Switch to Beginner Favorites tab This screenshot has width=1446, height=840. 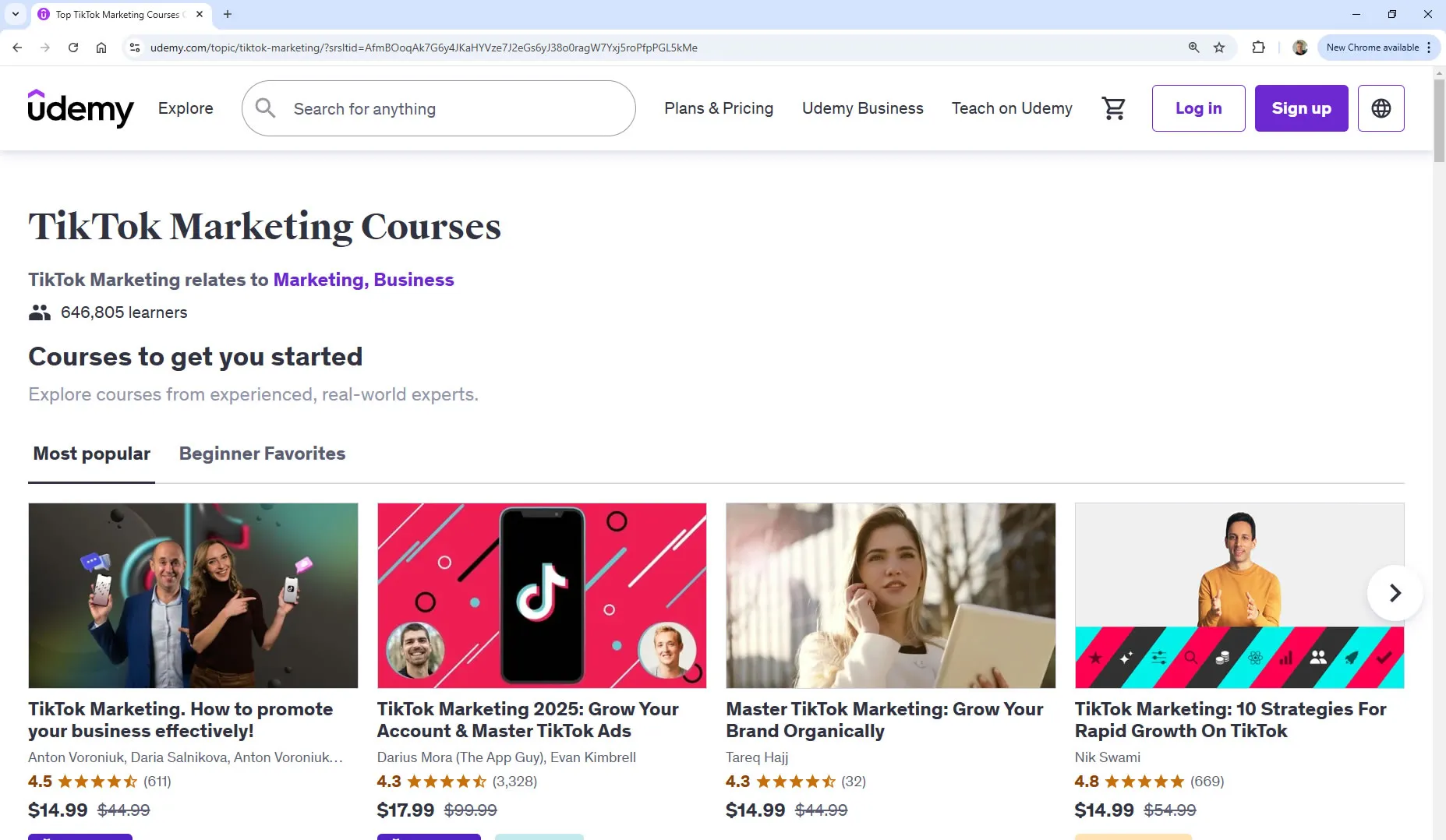click(x=262, y=454)
